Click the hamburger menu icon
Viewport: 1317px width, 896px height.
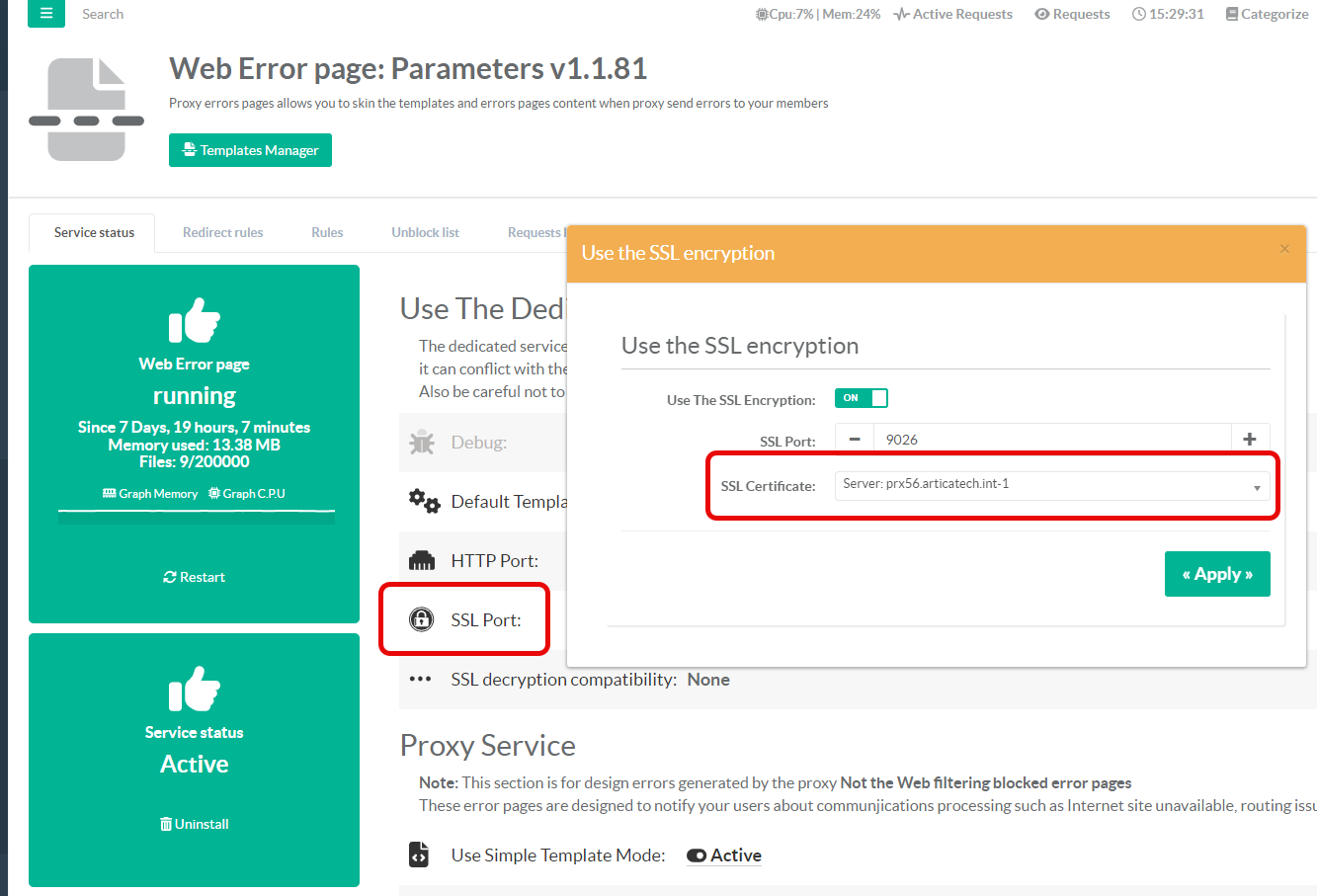[x=45, y=14]
